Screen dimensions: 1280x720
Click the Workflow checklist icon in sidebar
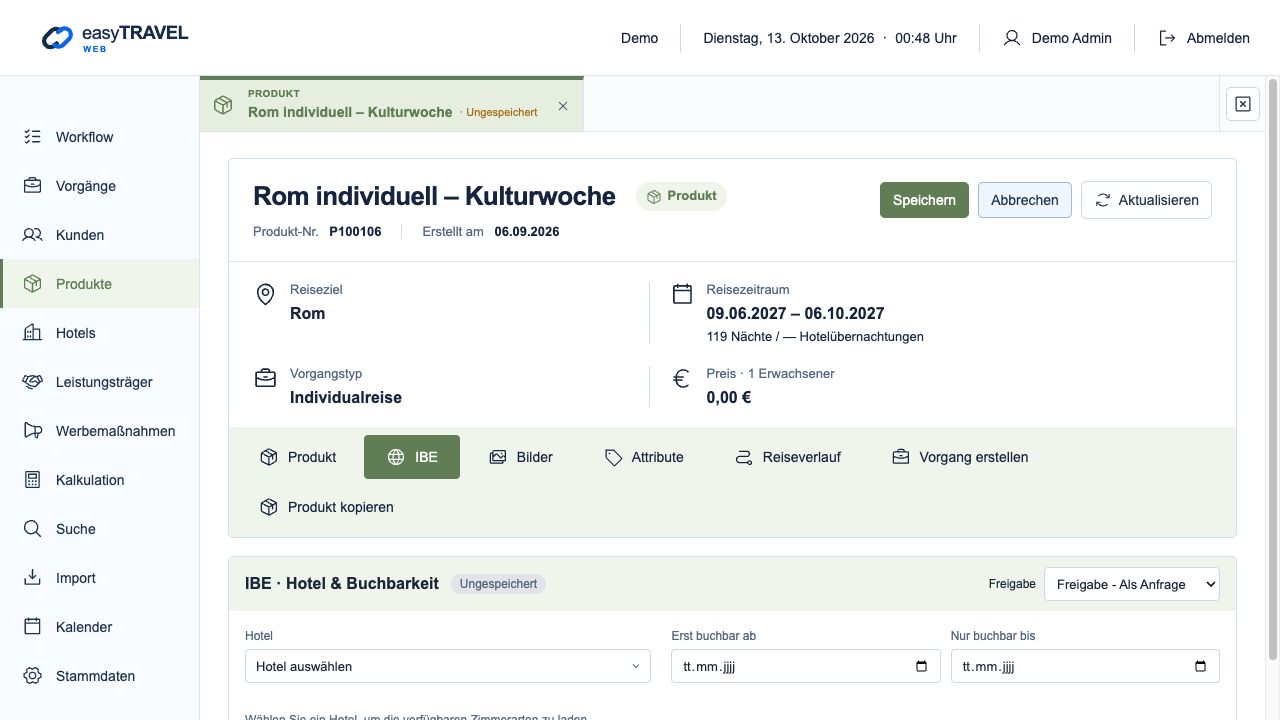pos(33,137)
